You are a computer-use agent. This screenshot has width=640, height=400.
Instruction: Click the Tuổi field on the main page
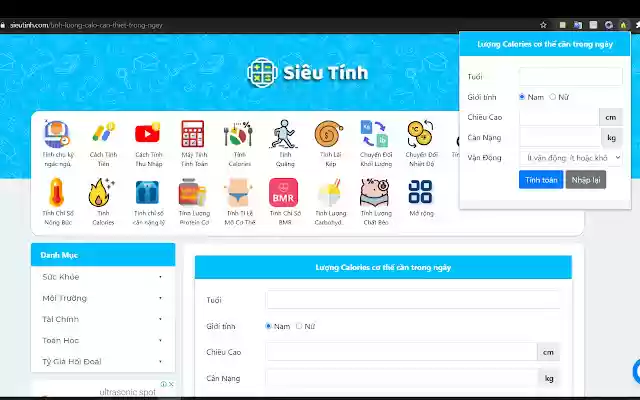(413, 300)
